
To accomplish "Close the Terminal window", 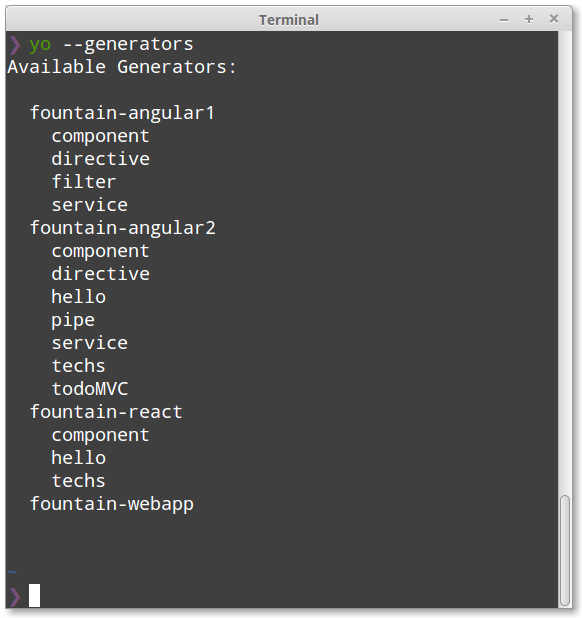I will click(554, 19).
